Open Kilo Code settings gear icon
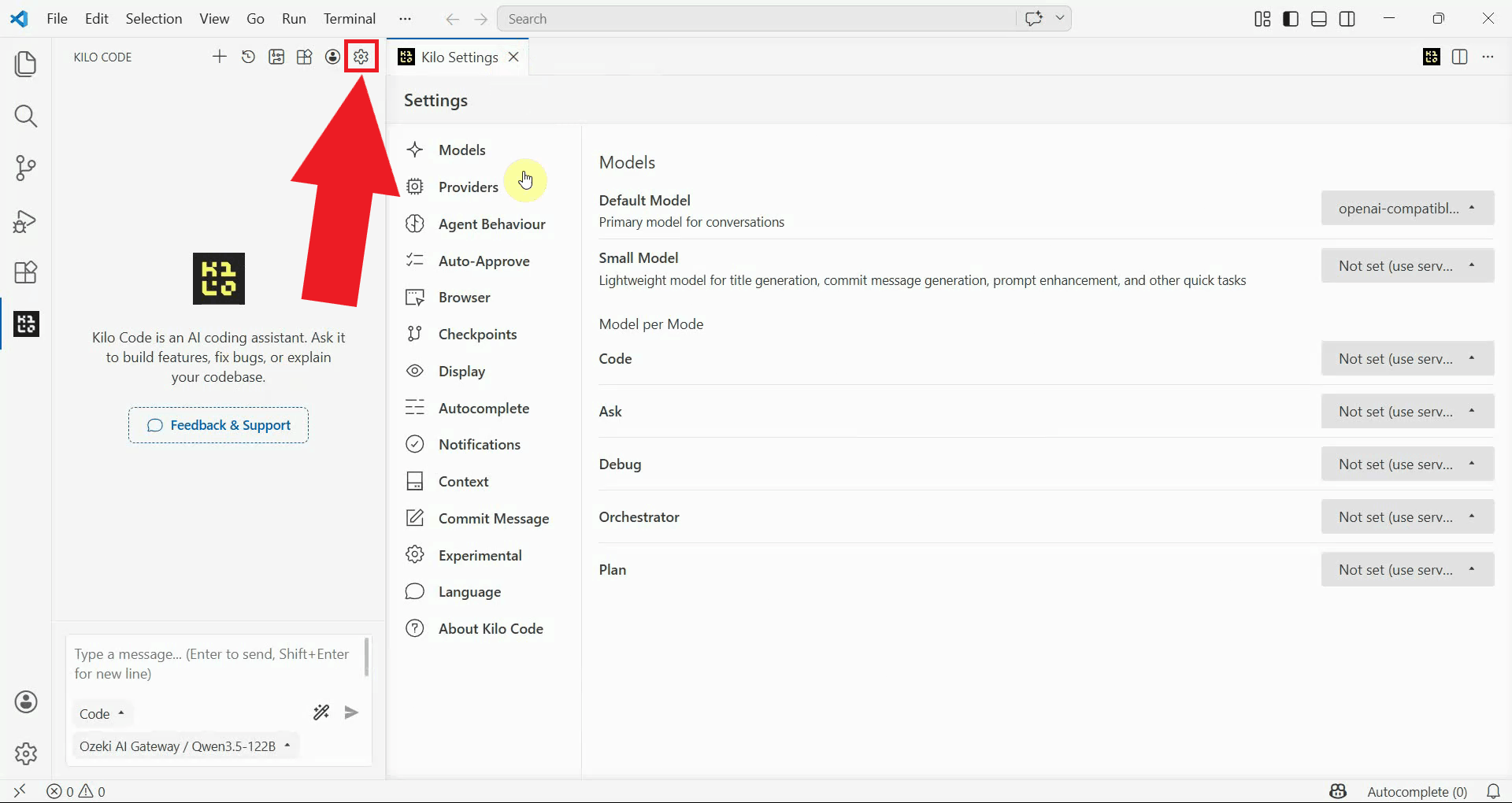1512x803 pixels. point(361,57)
